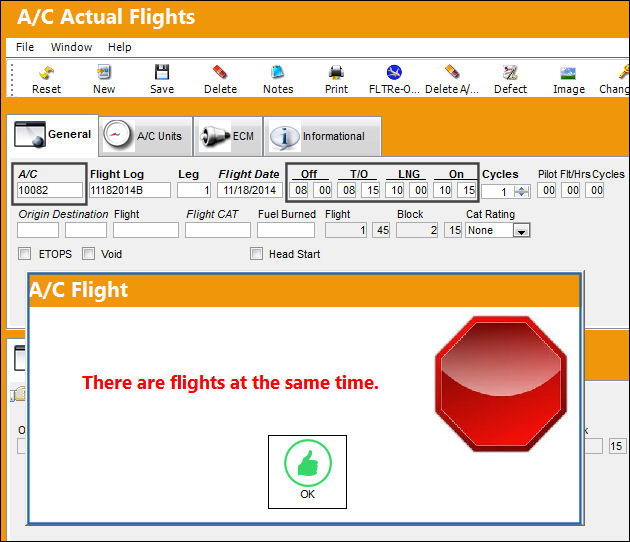Open the Window menu
The height and width of the screenshot is (542, 630).
tap(72, 47)
